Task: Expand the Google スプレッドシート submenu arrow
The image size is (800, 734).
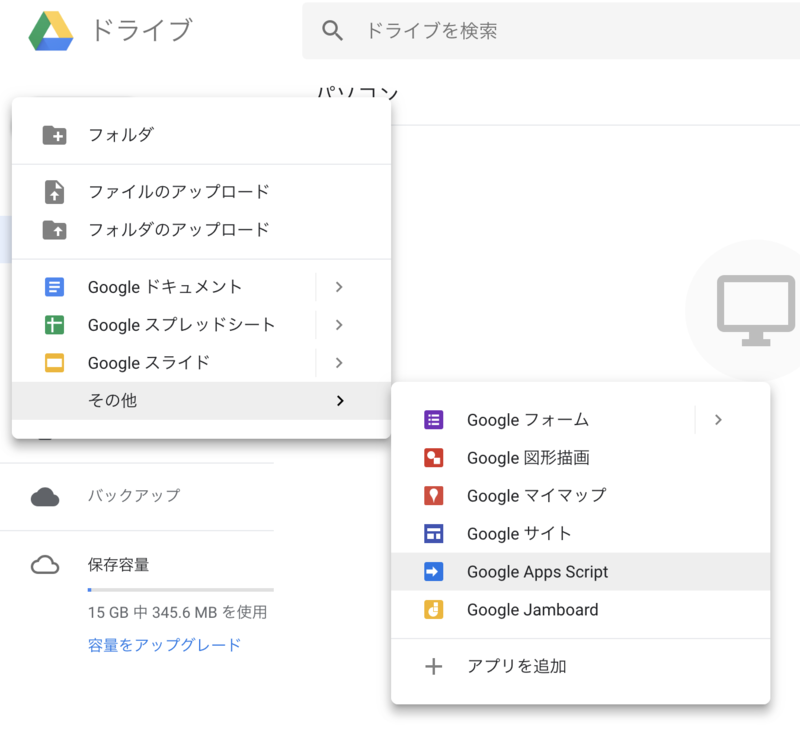Action: tap(339, 325)
